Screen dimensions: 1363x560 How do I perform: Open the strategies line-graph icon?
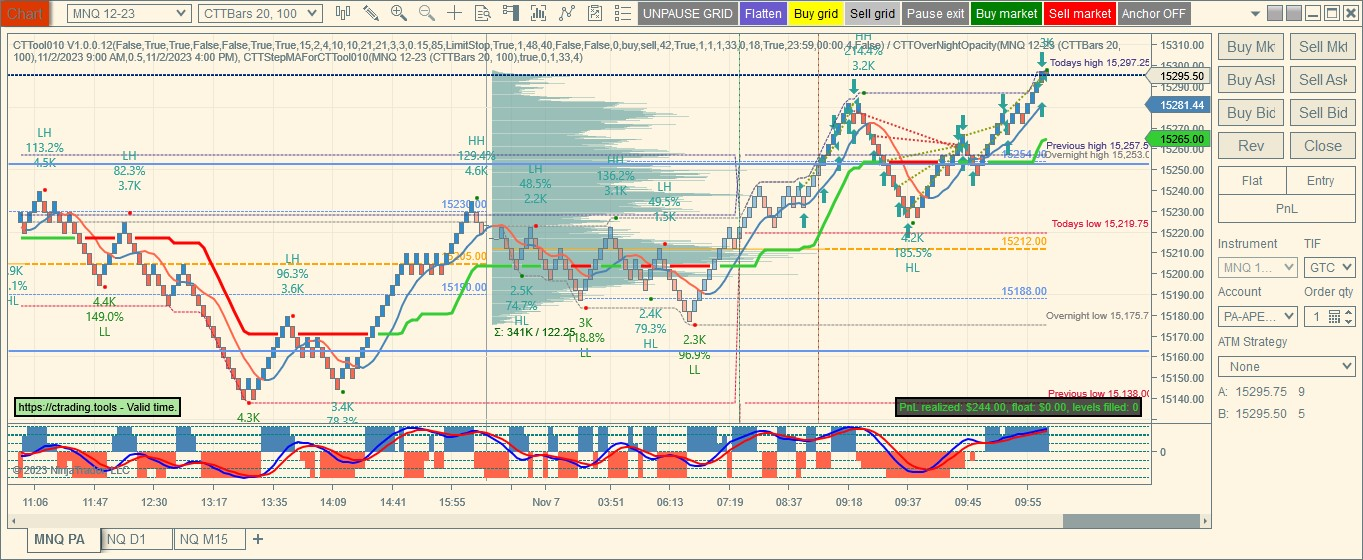[567, 13]
